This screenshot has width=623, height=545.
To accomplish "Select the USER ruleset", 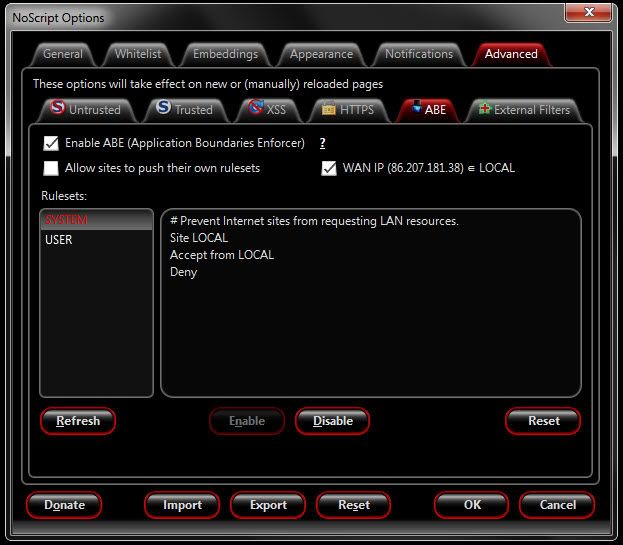I will [x=97, y=240].
